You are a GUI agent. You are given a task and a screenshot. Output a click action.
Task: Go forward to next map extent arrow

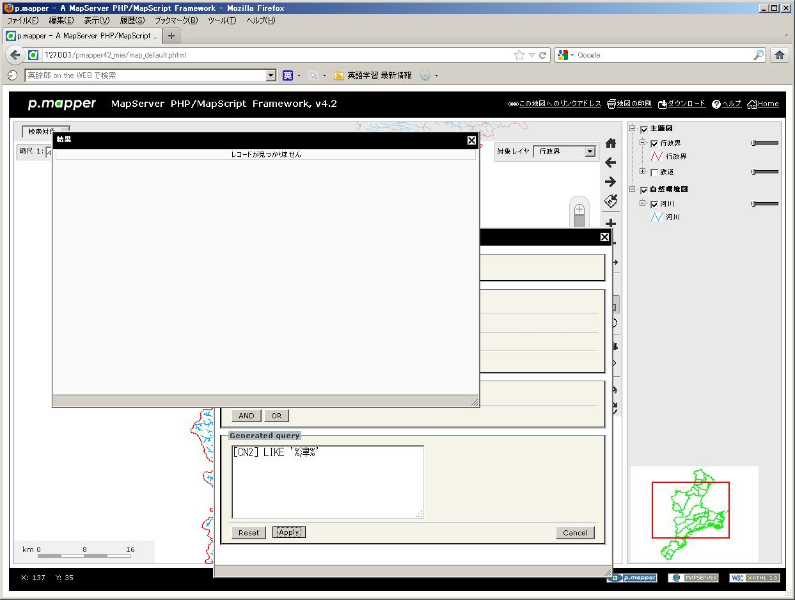tap(610, 181)
